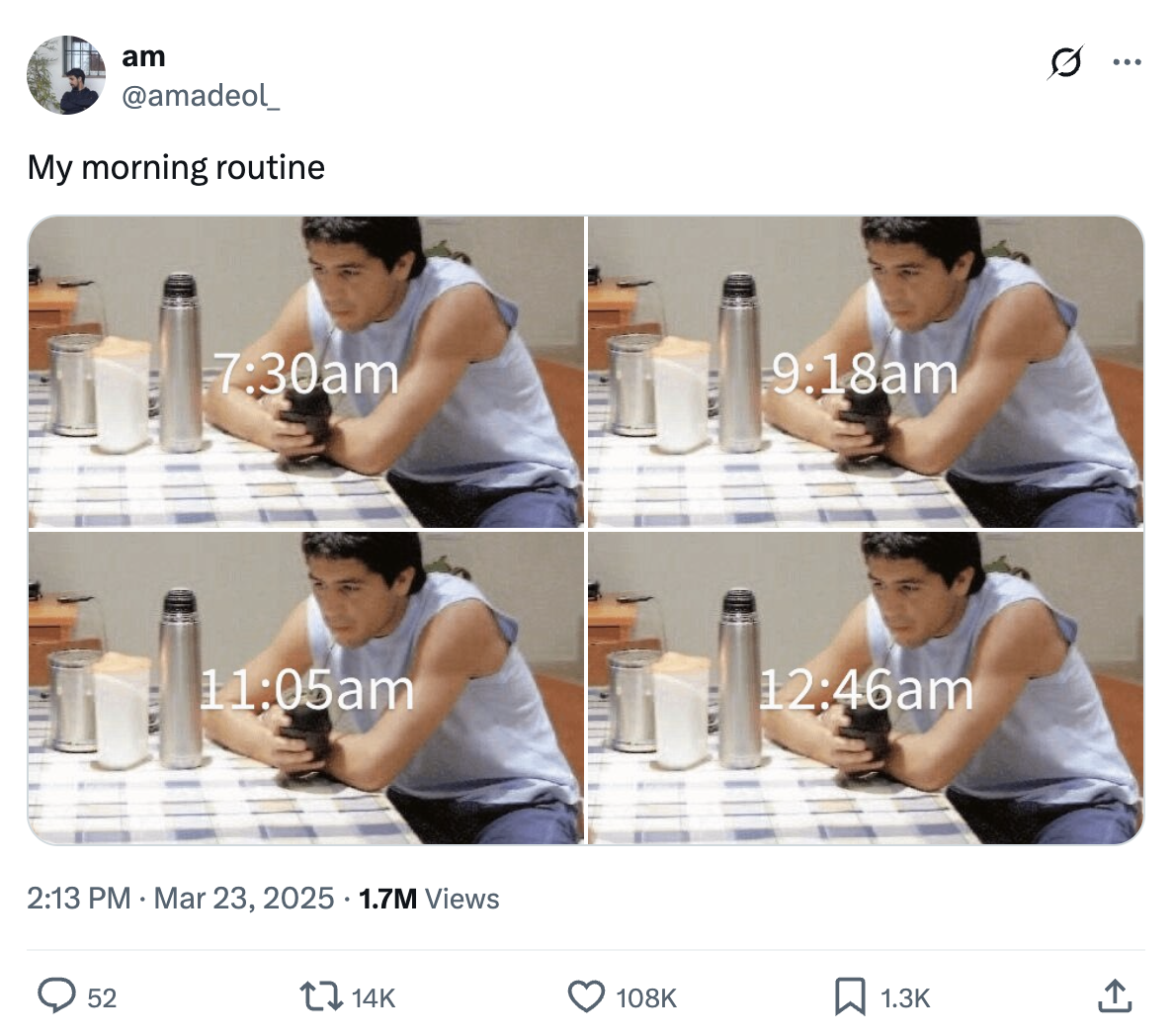Click the reply comment icon
Viewport: 1174px width, 1036px height.
click(x=56, y=995)
